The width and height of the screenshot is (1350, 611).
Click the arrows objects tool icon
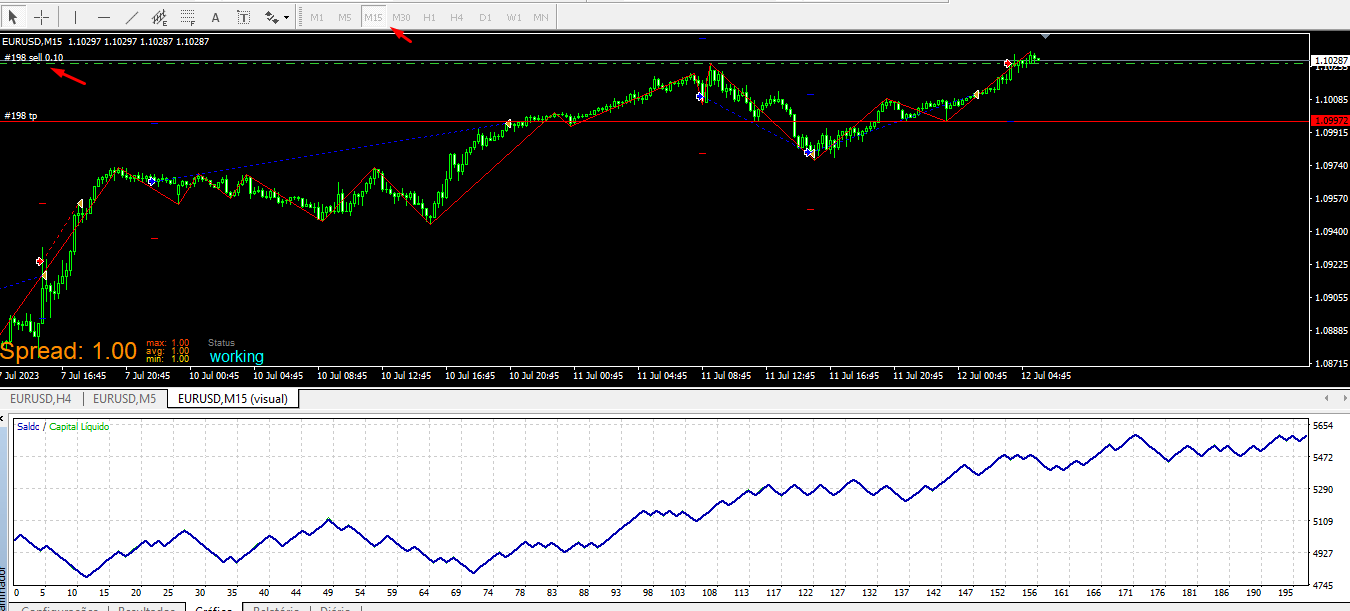271,17
